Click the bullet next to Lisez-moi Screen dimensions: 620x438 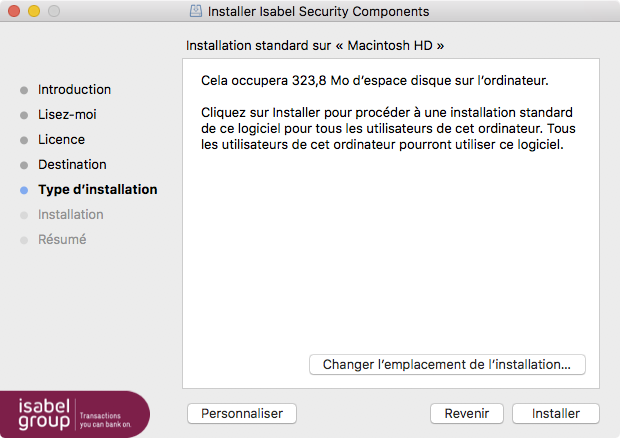click(x=24, y=115)
